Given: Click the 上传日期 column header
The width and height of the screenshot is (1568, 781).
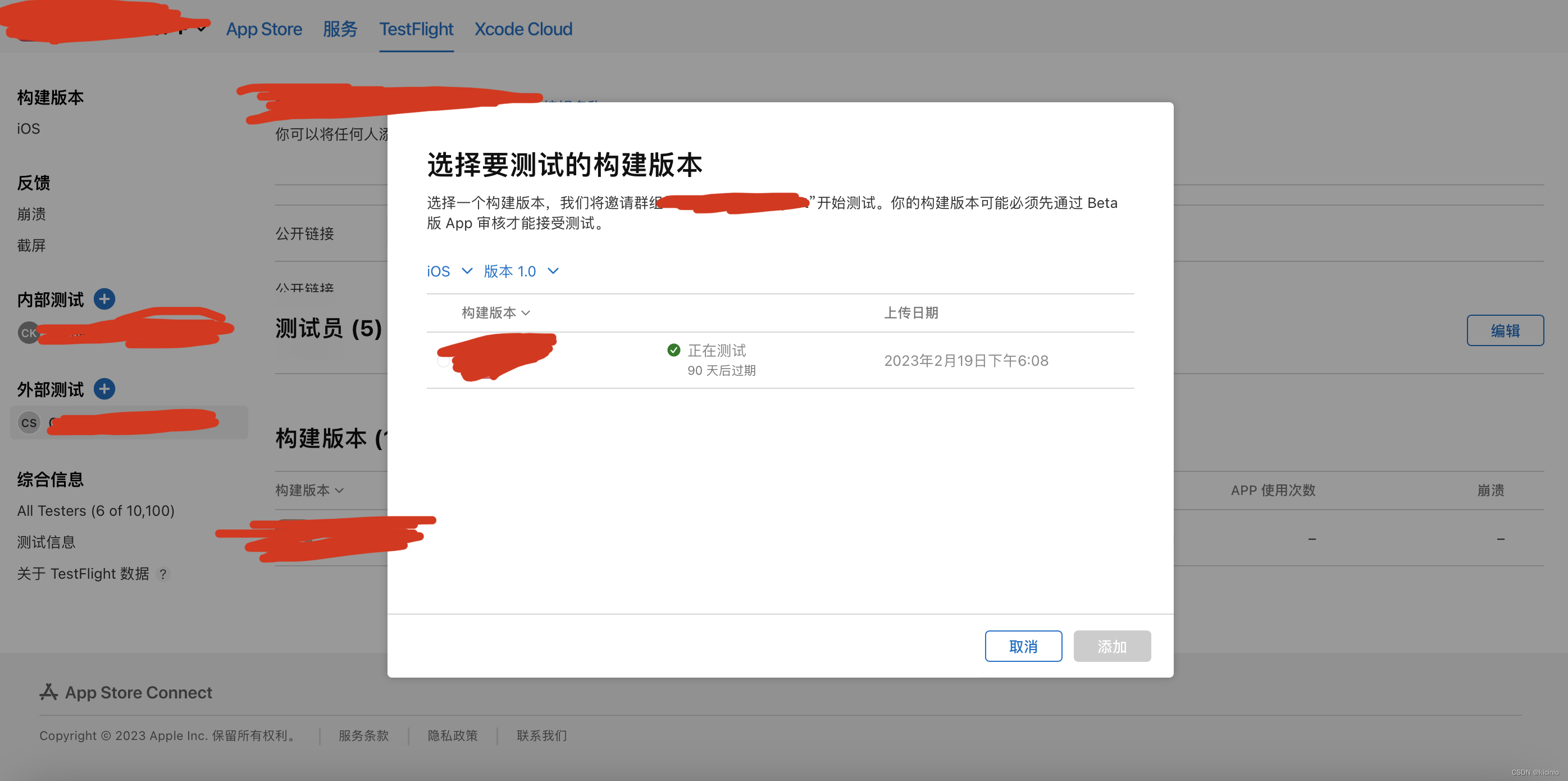Looking at the screenshot, I should [910, 312].
